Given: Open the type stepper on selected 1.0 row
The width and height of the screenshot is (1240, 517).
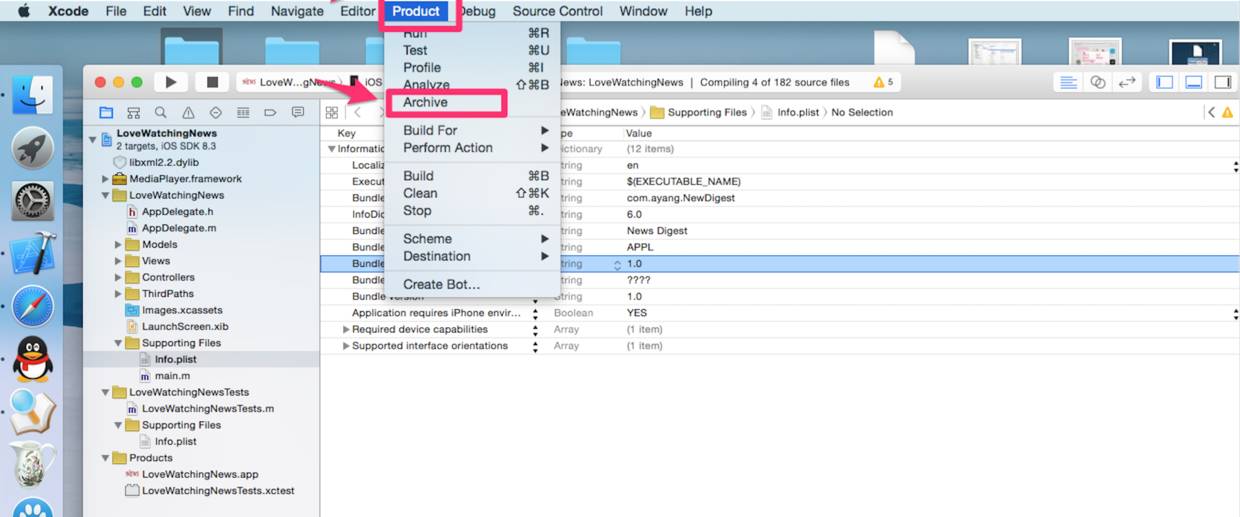Looking at the screenshot, I should point(617,265).
